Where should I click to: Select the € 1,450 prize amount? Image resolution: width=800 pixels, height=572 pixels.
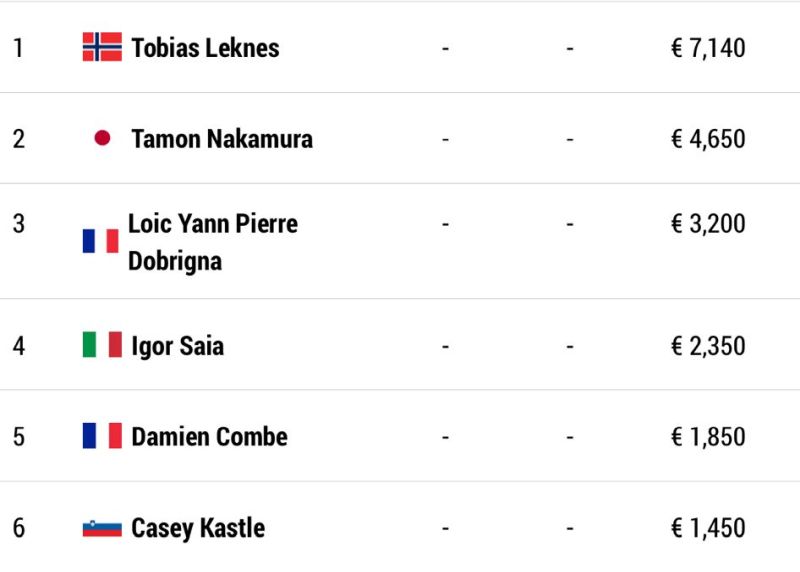click(x=708, y=528)
